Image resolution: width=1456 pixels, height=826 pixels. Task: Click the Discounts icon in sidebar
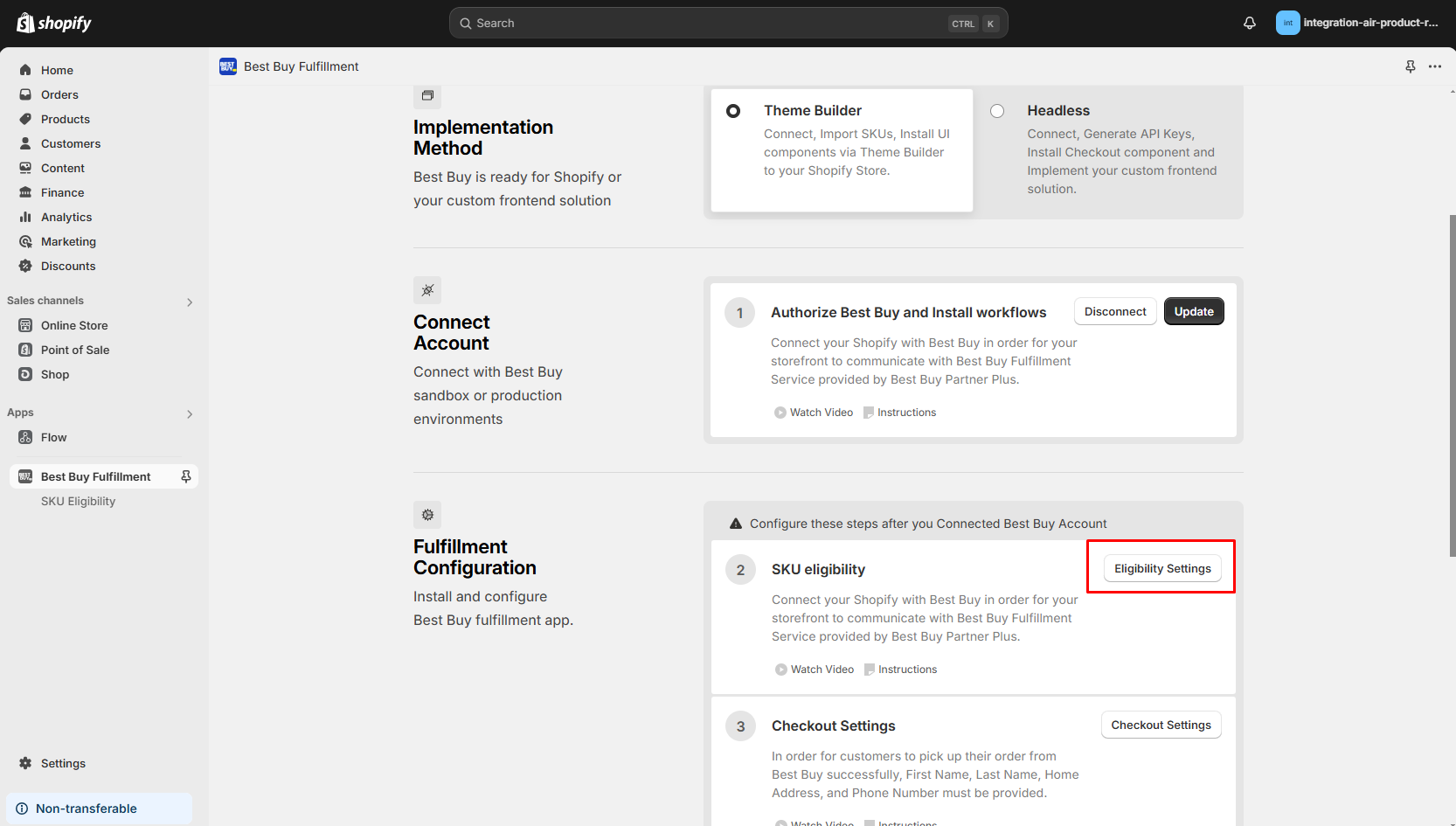point(26,266)
